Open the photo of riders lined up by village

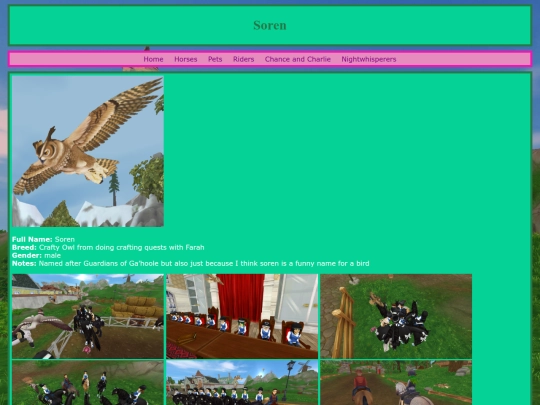pyautogui.click(x=242, y=383)
